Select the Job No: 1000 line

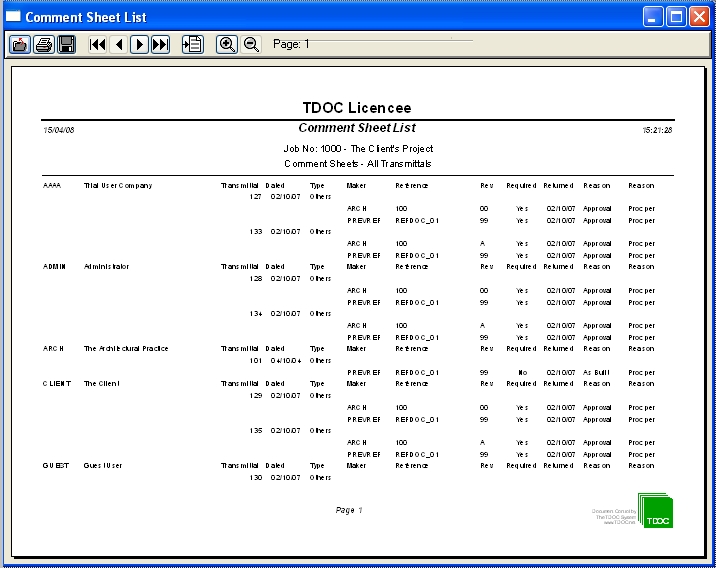(x=358, y=149)
